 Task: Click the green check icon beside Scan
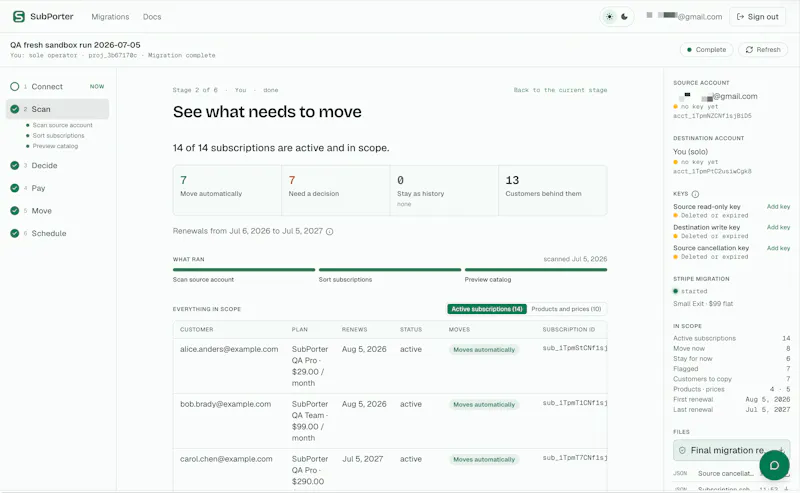click(x=15, y=109)
